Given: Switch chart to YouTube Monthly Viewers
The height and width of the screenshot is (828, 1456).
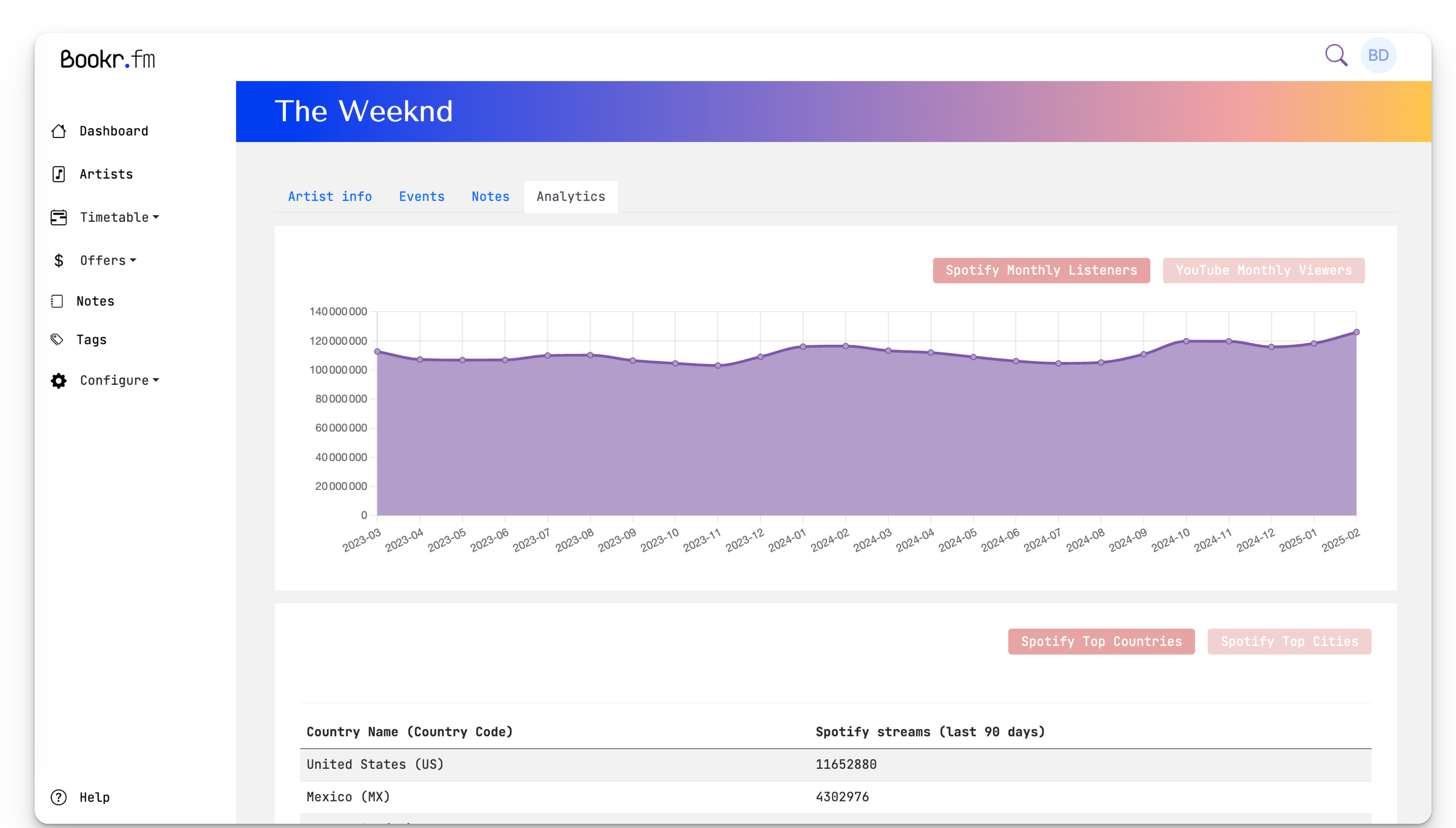Looking at the screenshot, I should coord(1263,270).
